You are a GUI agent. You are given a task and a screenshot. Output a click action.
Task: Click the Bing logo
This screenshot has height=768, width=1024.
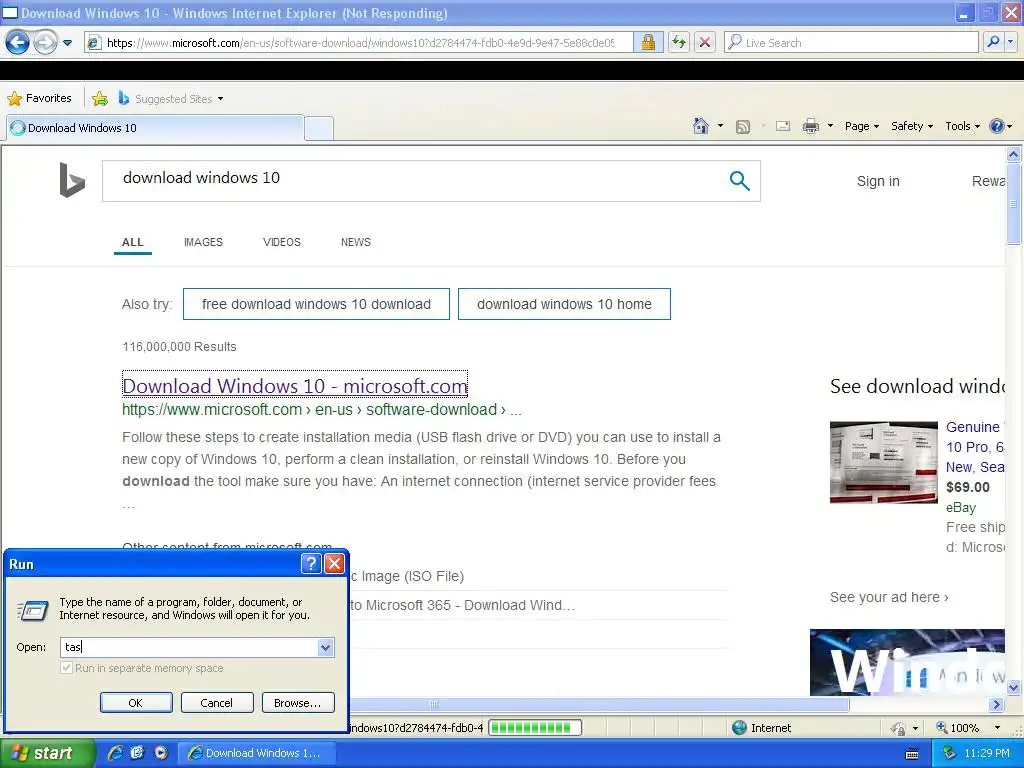pyautogui.click(x=72, y=180)
